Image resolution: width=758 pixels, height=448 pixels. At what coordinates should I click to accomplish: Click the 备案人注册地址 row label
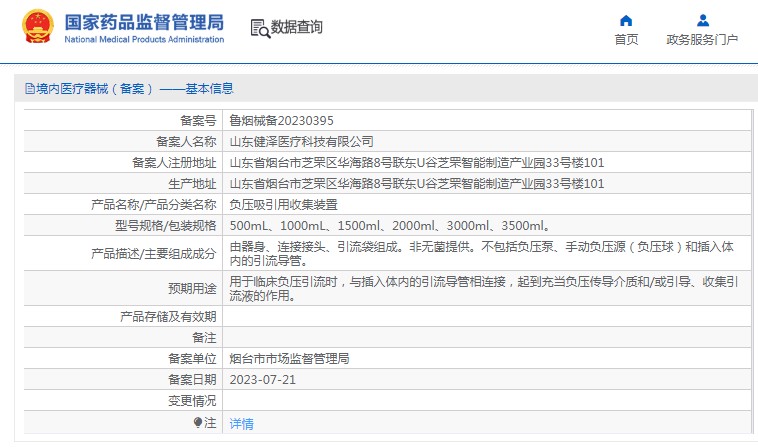tap(174, 162)
